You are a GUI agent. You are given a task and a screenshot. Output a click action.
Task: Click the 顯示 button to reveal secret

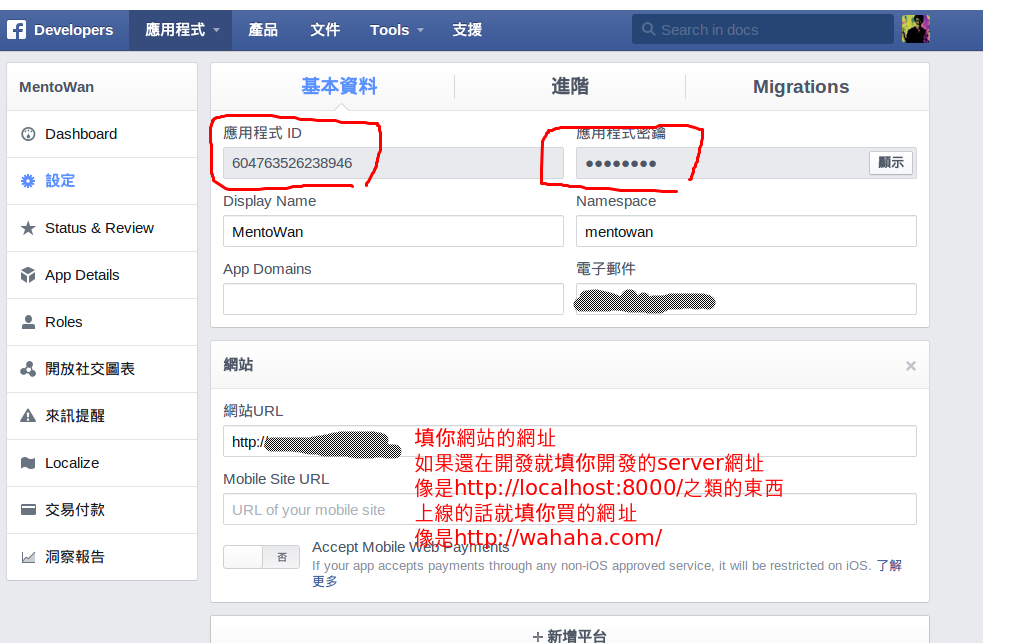890,163
